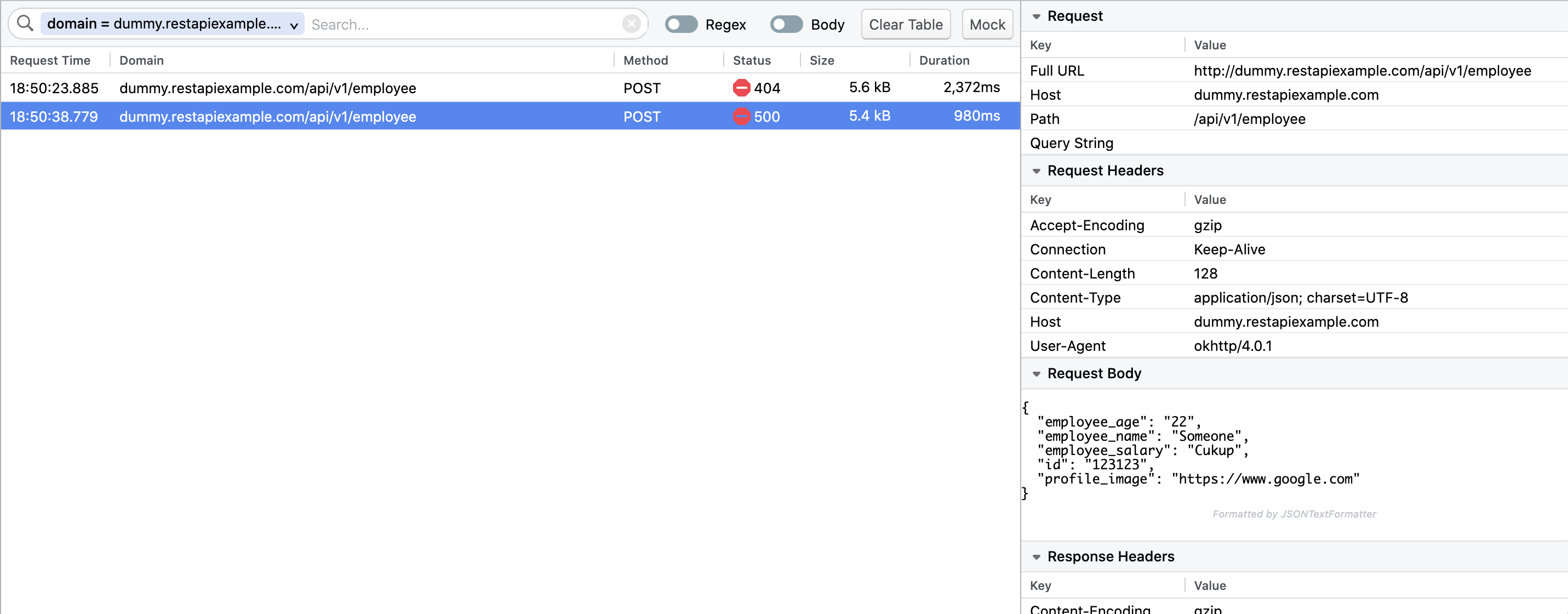Sort by Status column header

coord(751,60)
